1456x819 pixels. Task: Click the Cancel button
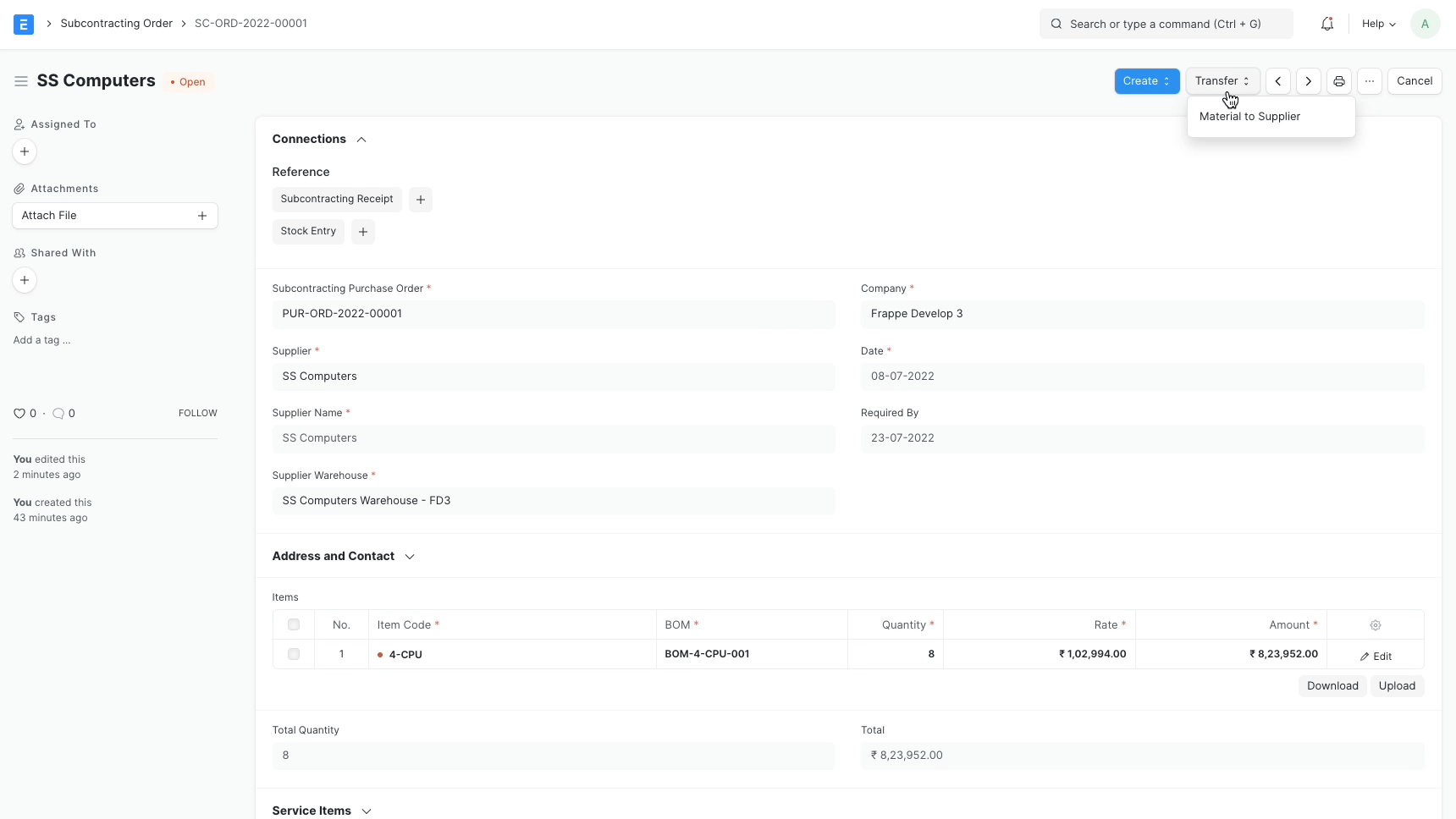[x=1414, y=81]
